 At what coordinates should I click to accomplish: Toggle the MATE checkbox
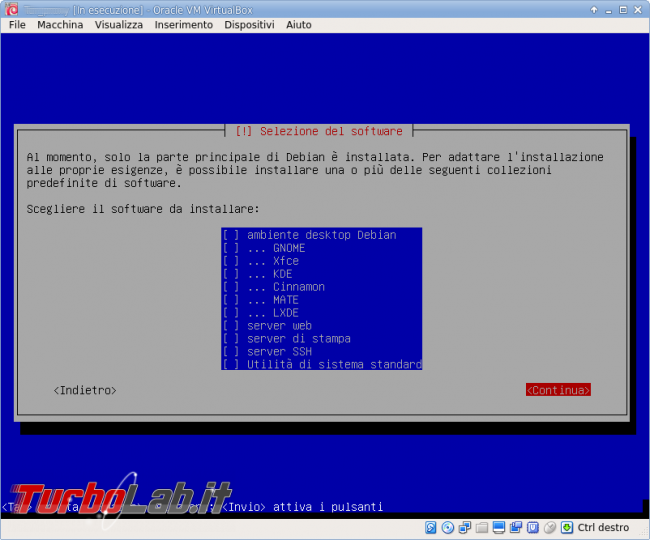(x=231, y=300)
